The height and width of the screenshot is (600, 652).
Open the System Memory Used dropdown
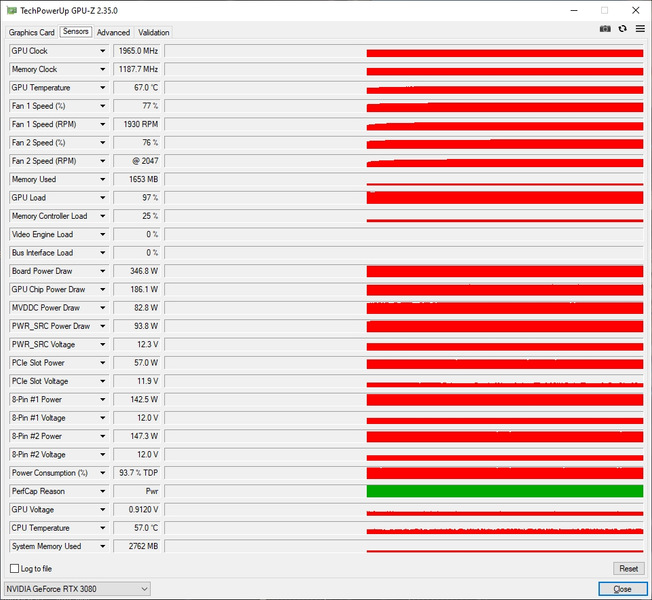[102, 546]
